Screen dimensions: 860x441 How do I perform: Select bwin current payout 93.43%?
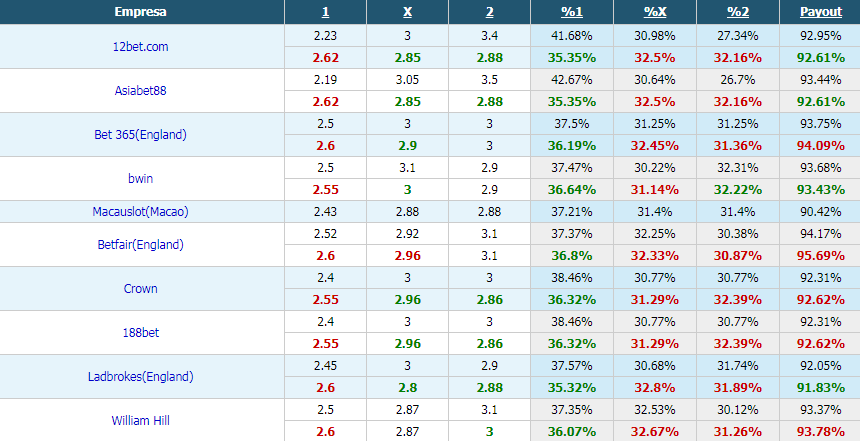[x=821, y=190]
